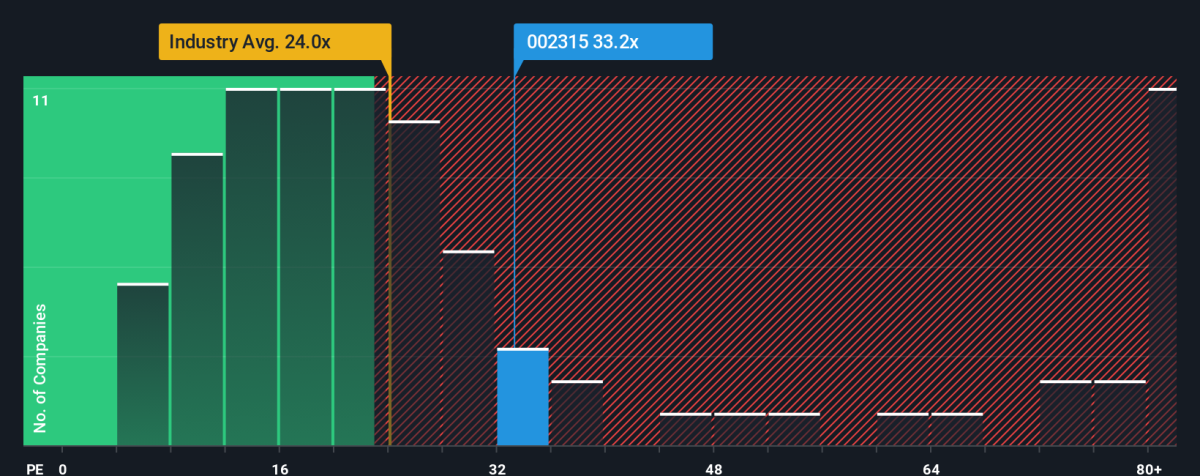Click the bar spanning PE 12-16
Screen dimensions: 1200x476
tap(251, 267)
